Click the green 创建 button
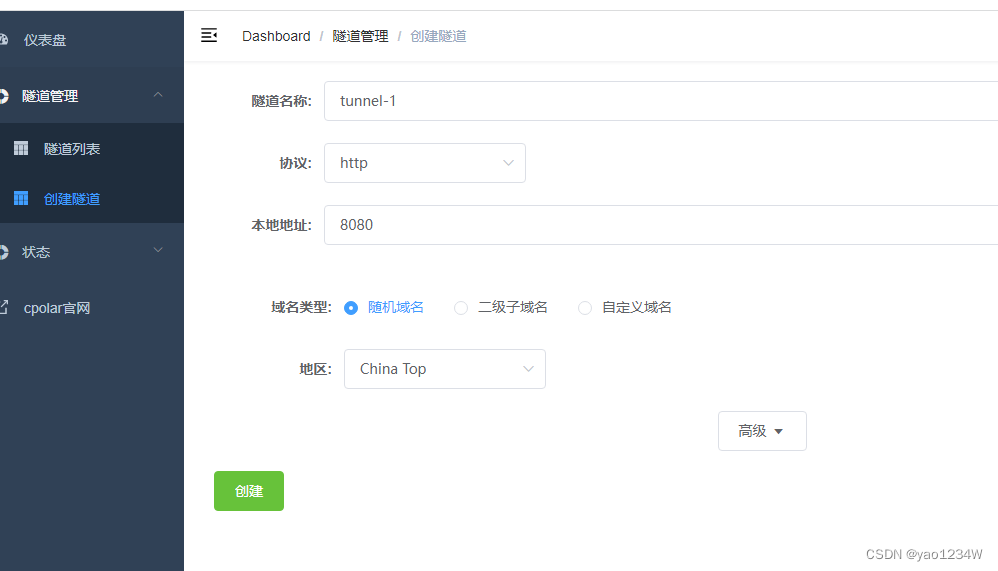The width and height of the screenshot is (998, 571). point(249,491)
